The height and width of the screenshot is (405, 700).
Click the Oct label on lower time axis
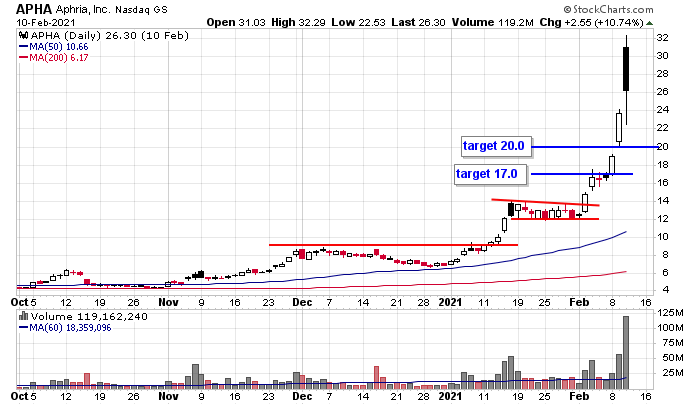click(x=20, y=396)
